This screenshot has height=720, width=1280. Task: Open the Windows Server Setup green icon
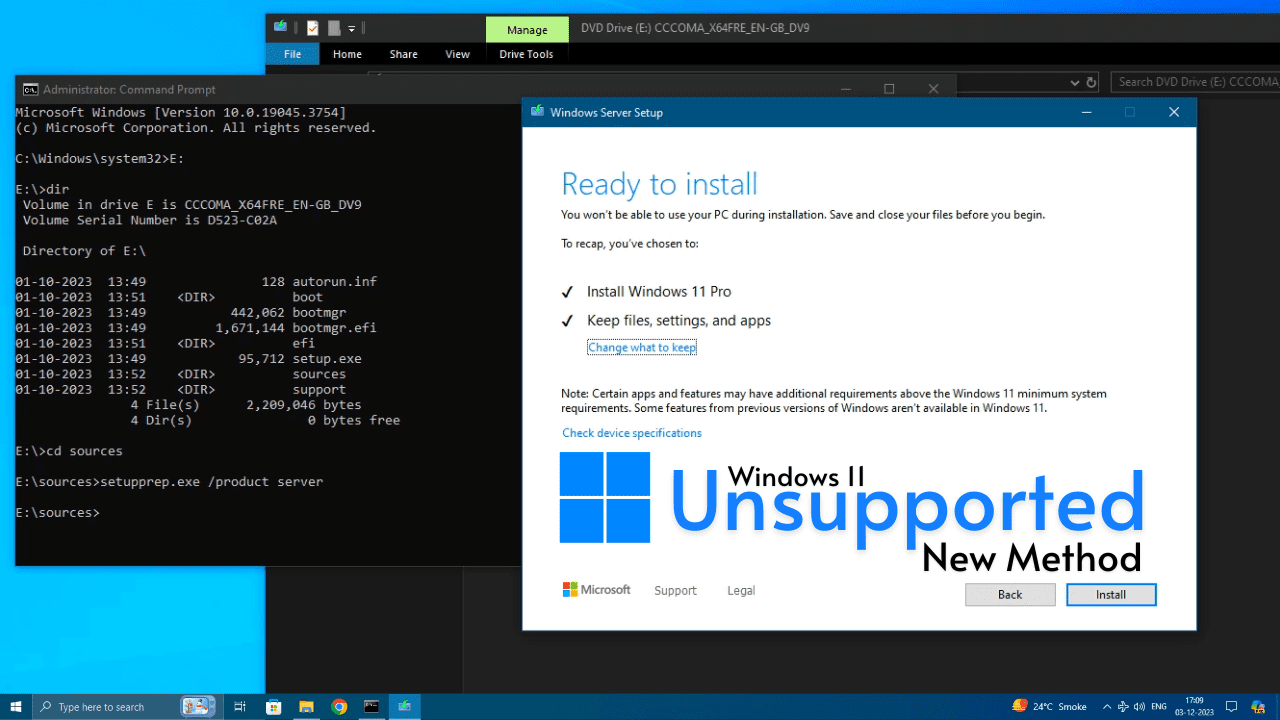[x=538, y=112]
